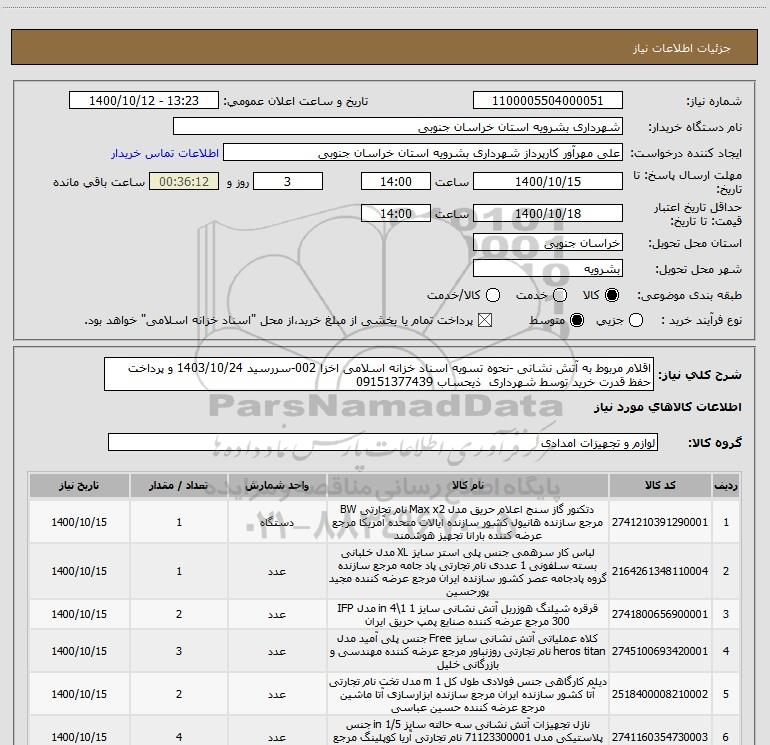Click the کد کالا column header

click(660, 486)
